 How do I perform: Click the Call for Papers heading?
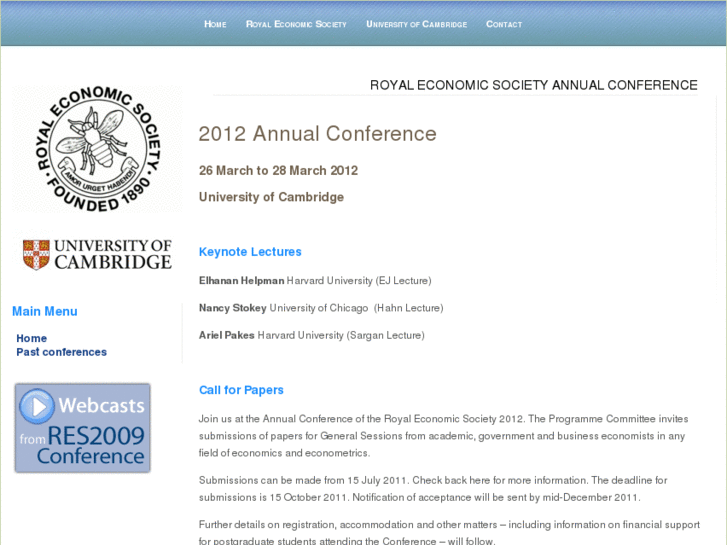[x=241, y=390]
